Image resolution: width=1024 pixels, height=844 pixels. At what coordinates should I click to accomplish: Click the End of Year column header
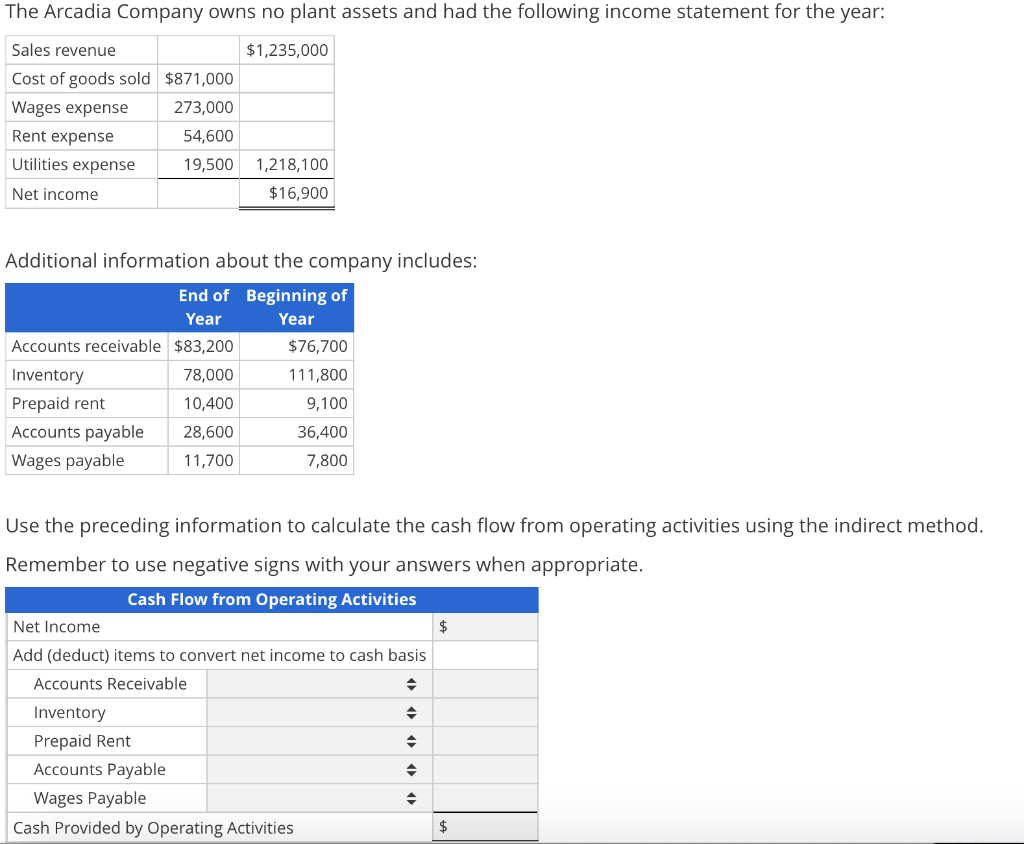click(x=204, y=307)
